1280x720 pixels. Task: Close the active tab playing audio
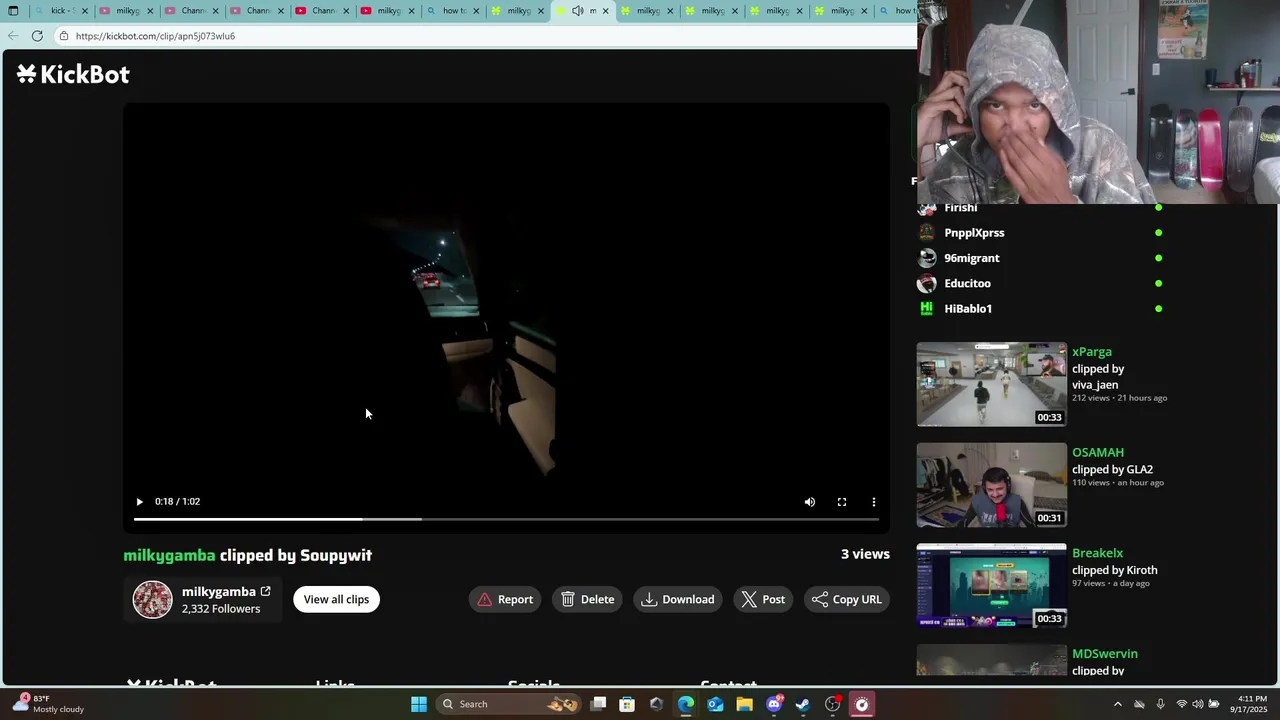click(605, 11)
